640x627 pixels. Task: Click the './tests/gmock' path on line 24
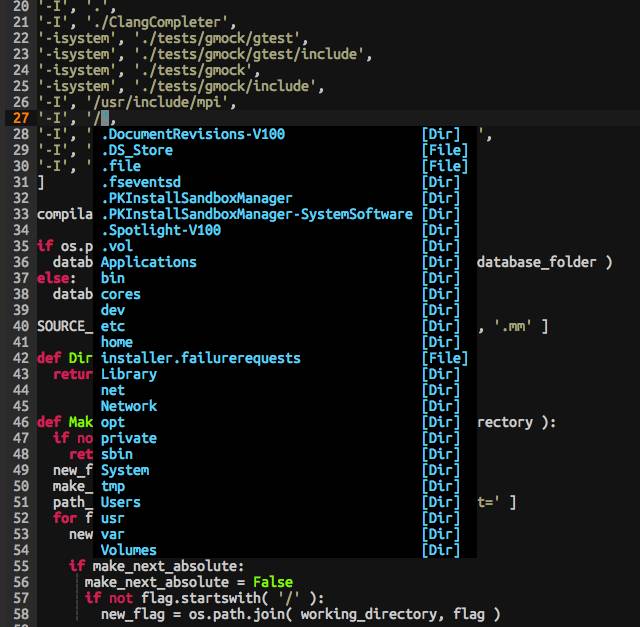pyautogui.click(x=193, y=70)
